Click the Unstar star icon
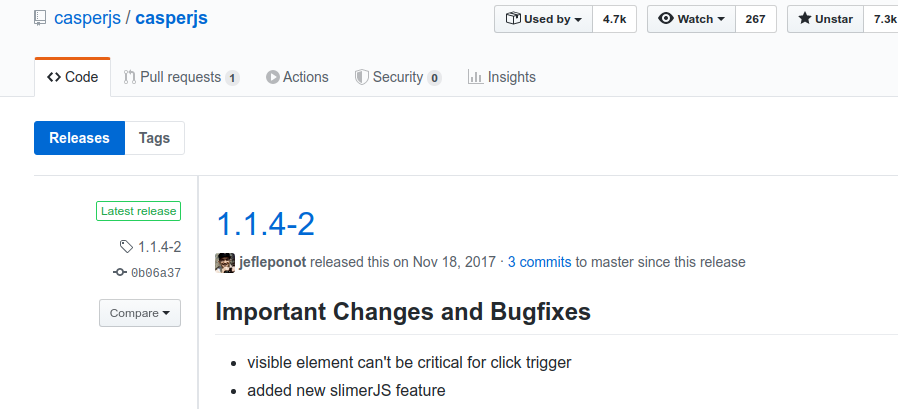The height and width of the screenshot is (409, 898). (x=805, y=19)
